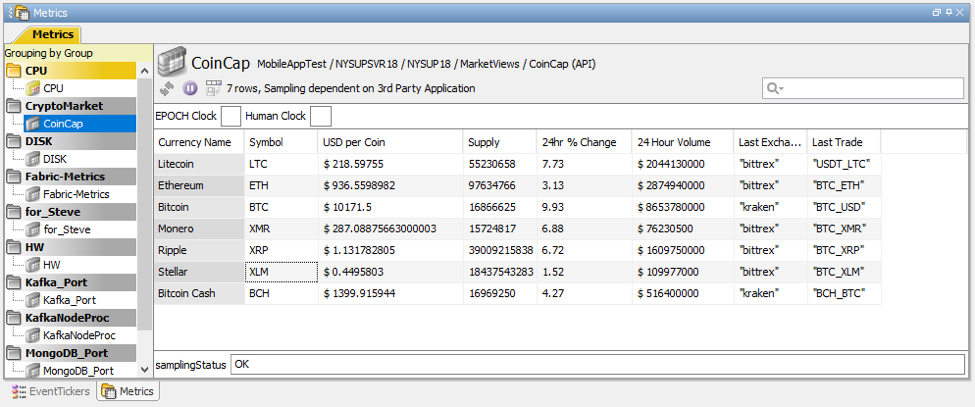The width and height of the screenshot is (975, 407).
Task: Select the Fabric-Metrics group header
Action: 70,176
